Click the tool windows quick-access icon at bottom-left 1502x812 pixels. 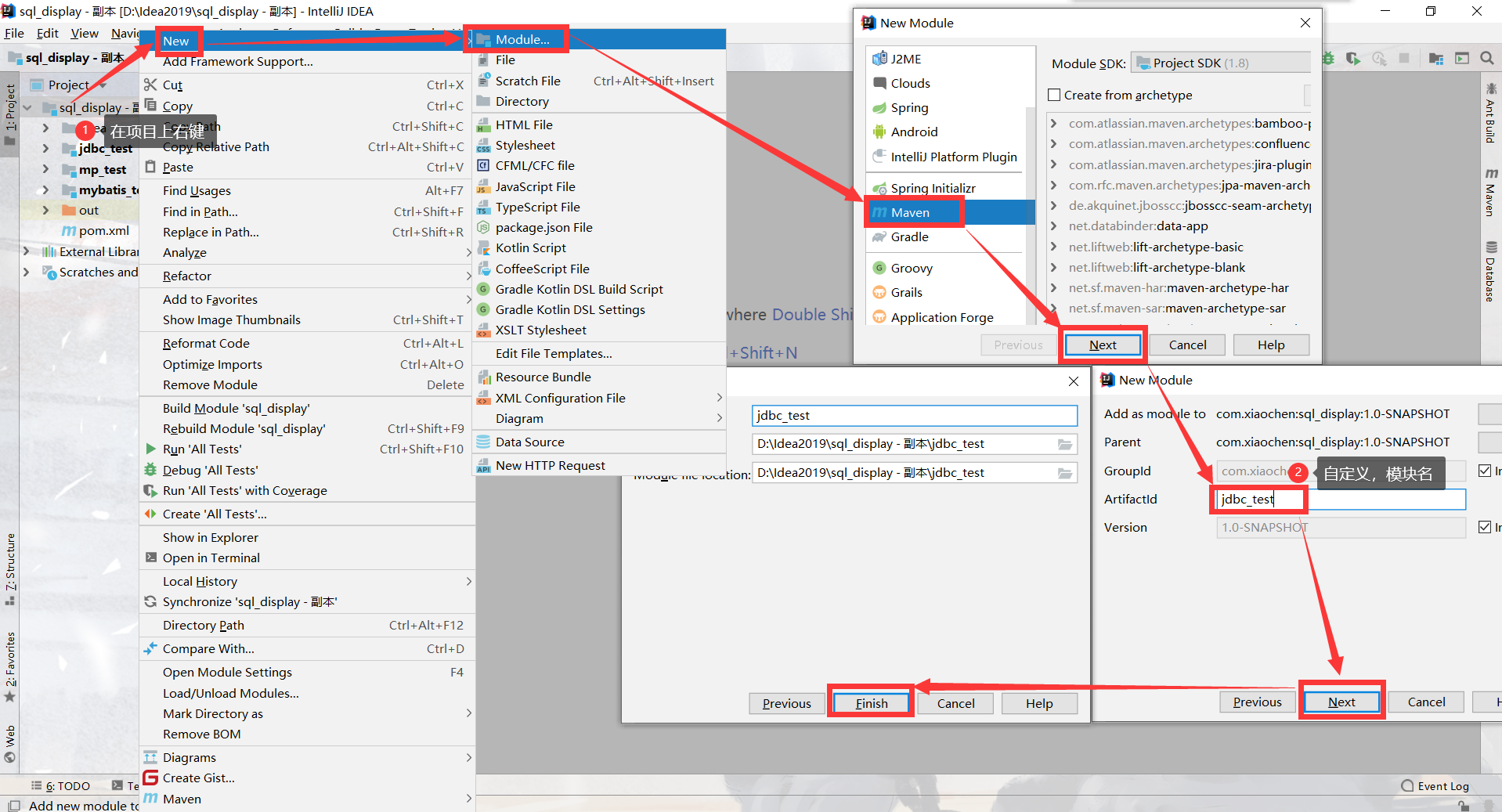pos(13,805)
